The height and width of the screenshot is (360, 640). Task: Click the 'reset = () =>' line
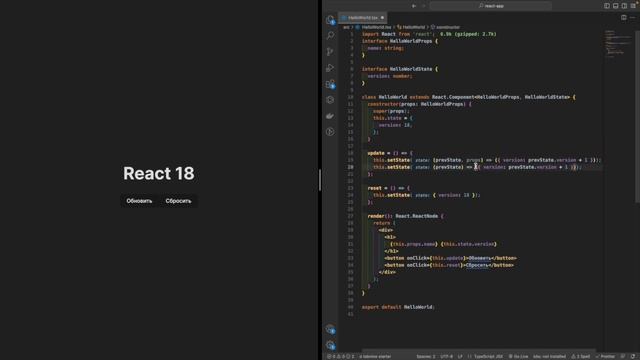tap(389, 188)
